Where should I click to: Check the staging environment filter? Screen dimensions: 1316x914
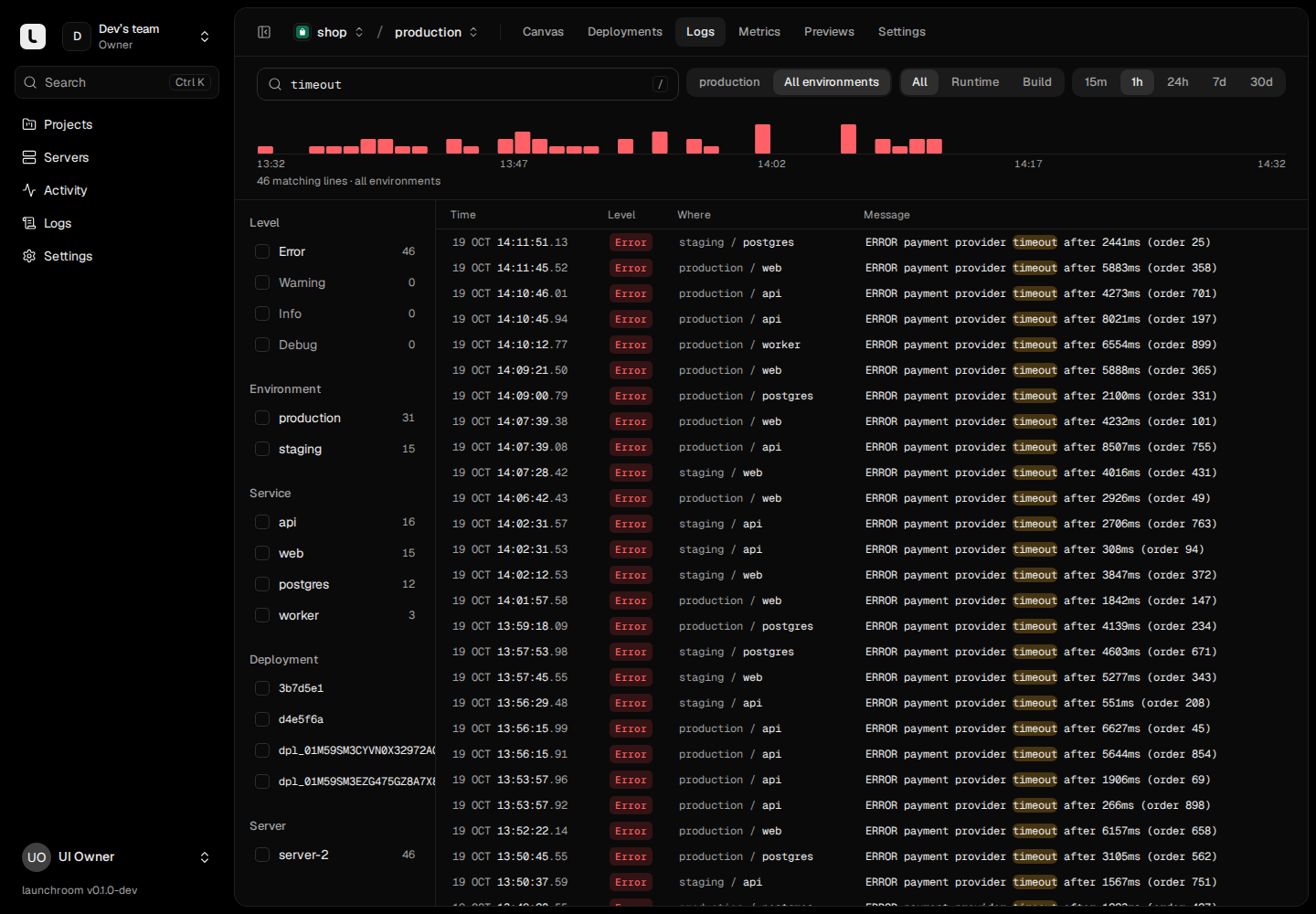pos(262,449)
